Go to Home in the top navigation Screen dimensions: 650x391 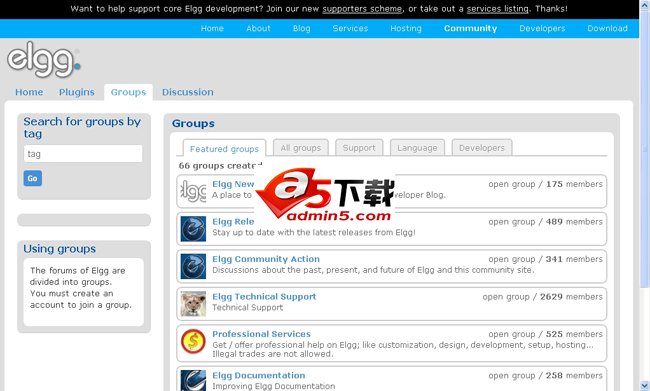pyautogui.click(x=212, y=28)
